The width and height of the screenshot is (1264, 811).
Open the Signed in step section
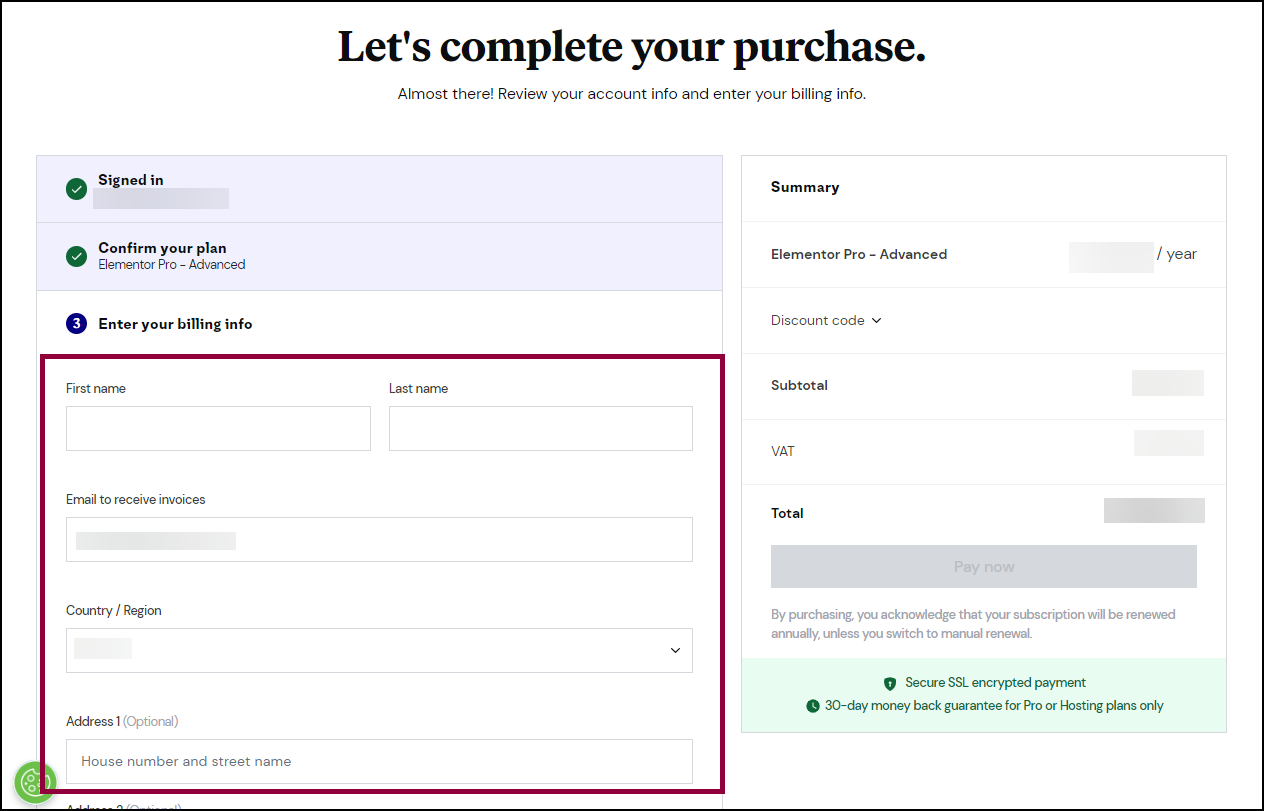pyautogui.click(x=379, y=189)
